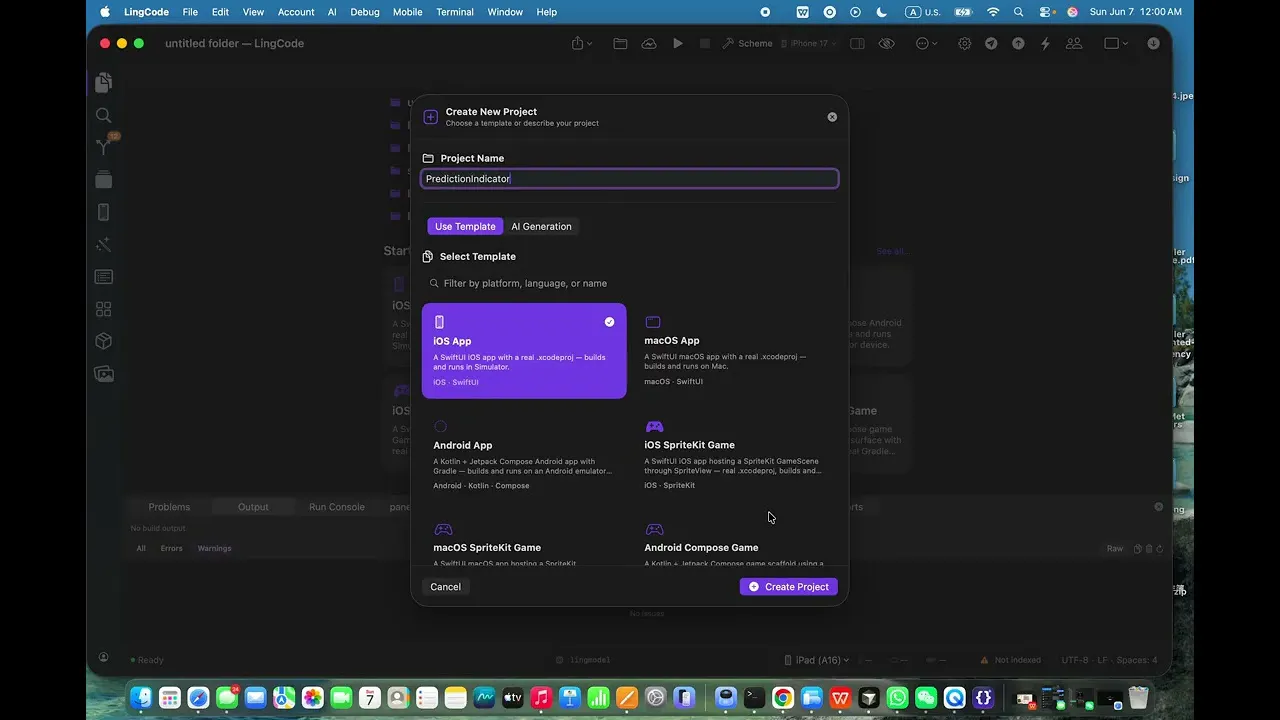
Task: Open the iPad (A16) status bar dropdown
Action: (817, 660)
